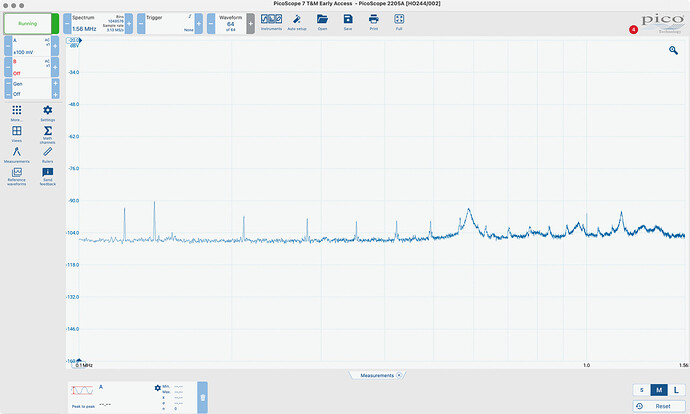The height and width of the screenshot is (414, 690).
Task: Click the Peak to peak measurement thumbnail
Action: [x=82, y=390]
